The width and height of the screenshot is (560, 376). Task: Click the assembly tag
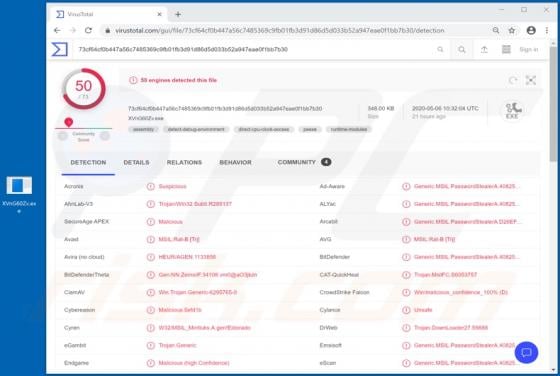(x=143, y=129)
